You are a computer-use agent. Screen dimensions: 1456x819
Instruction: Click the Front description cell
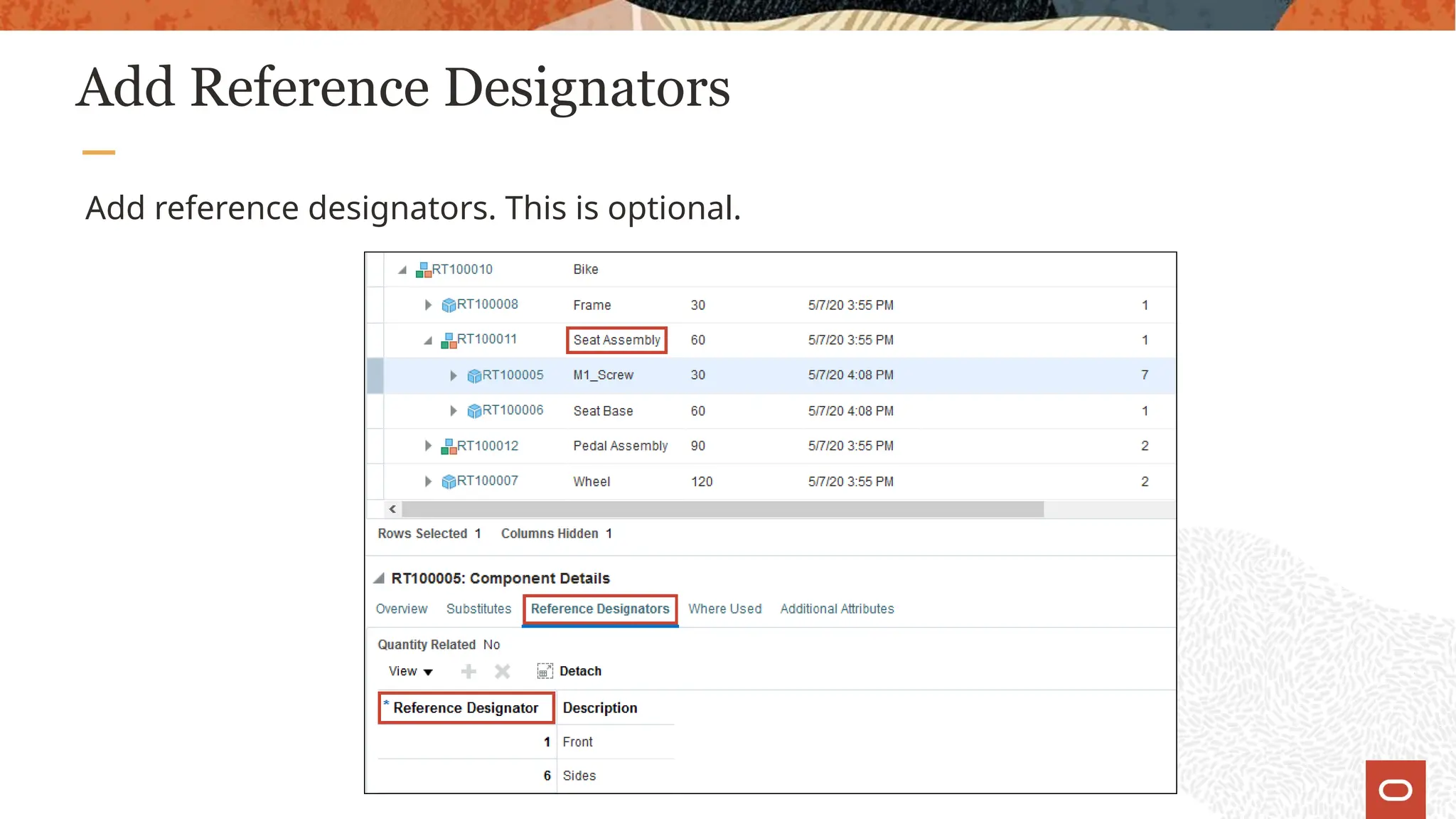pos(578,742)
